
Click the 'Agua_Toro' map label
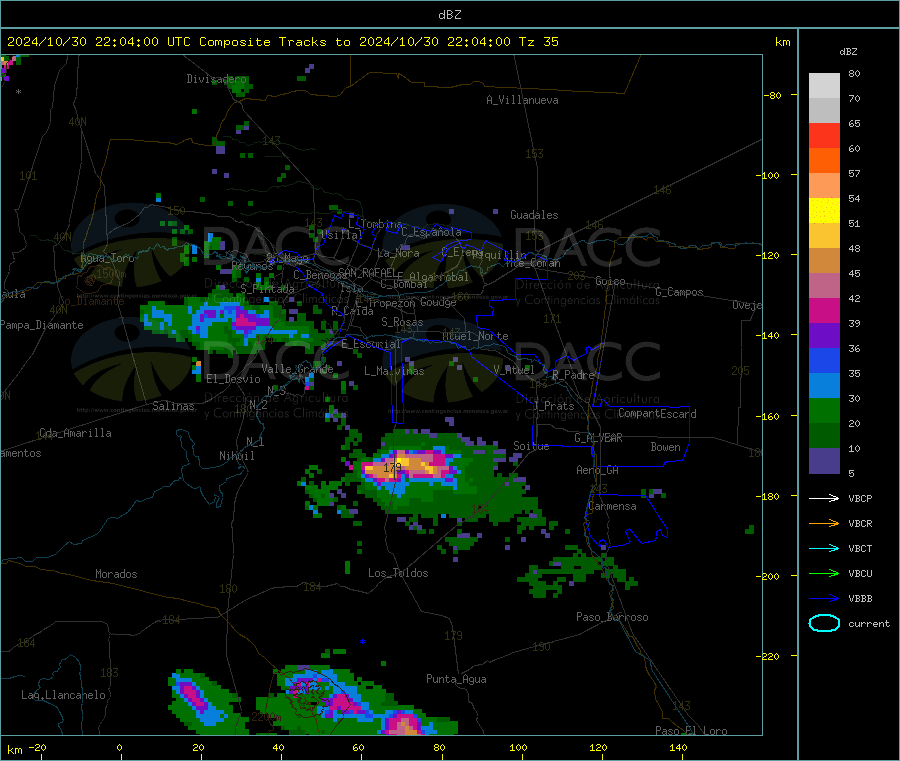coord(107,258)
